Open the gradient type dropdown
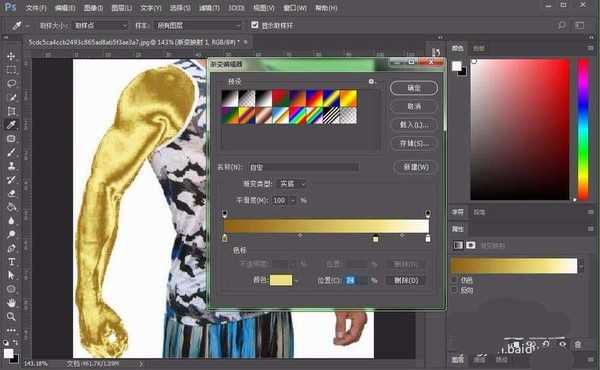This screenshot has height=370, width=600. pos(291,184)
